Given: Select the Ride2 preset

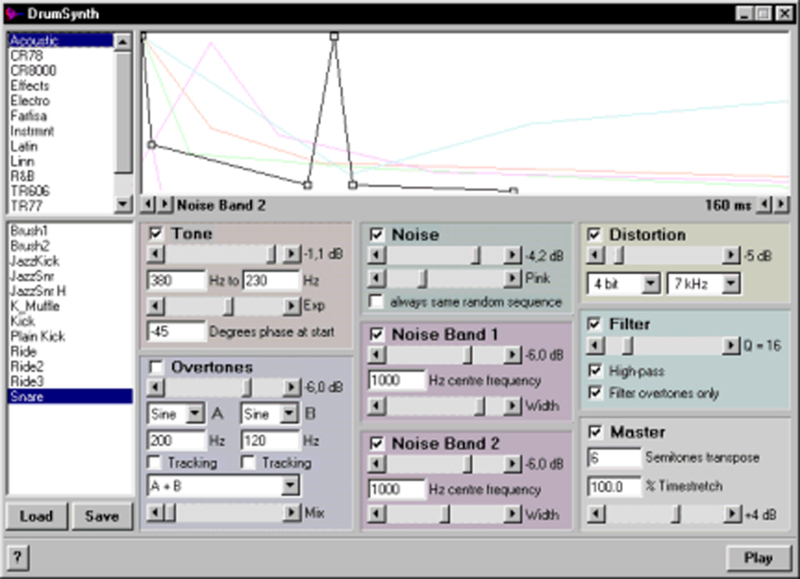Looking at the screenshot, I should click(70, 367).
